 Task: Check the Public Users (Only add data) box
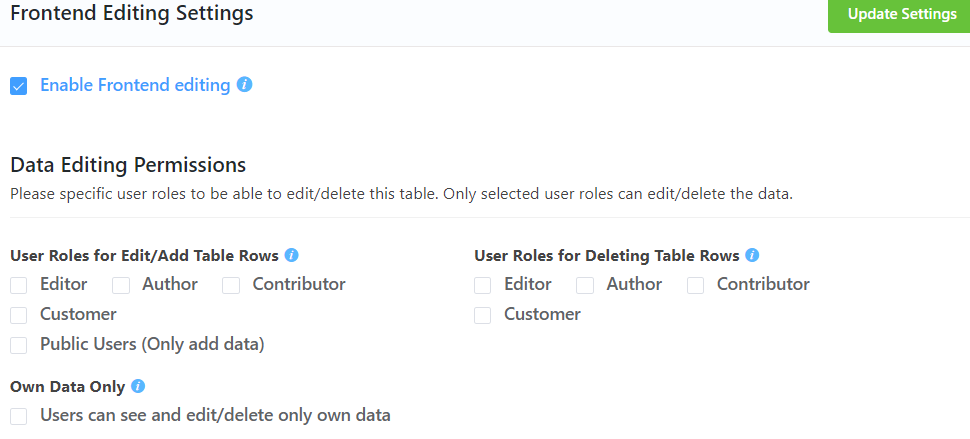[x=19, y=345]
